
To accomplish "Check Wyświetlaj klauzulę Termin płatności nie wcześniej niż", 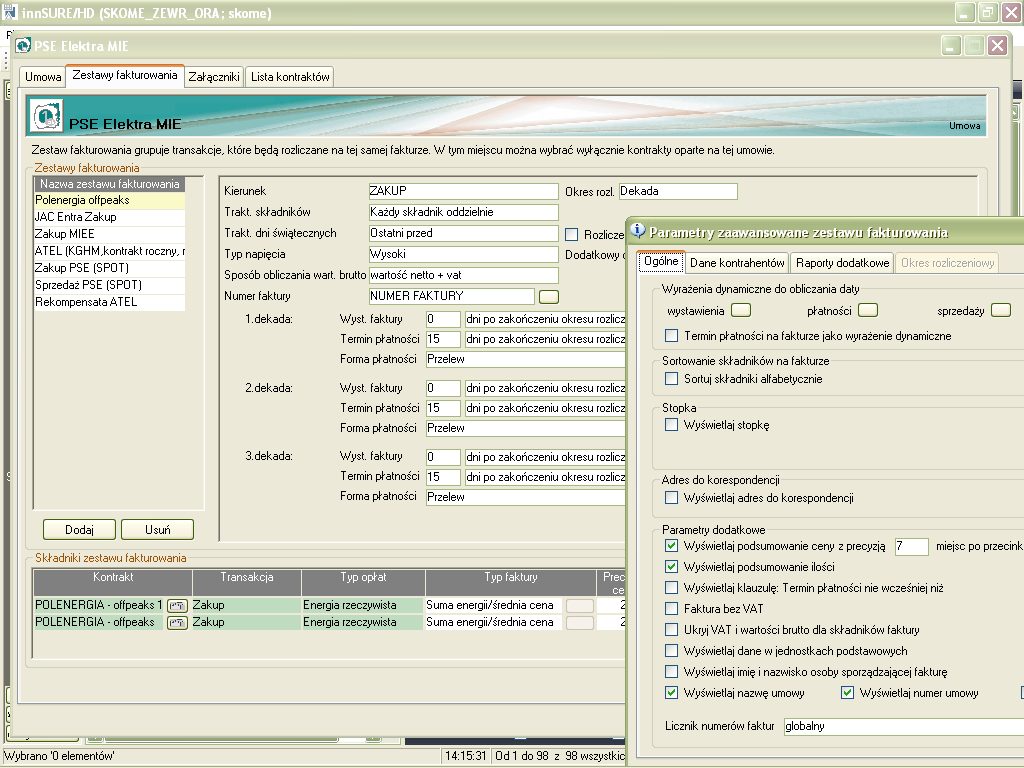I will (671, 587).
